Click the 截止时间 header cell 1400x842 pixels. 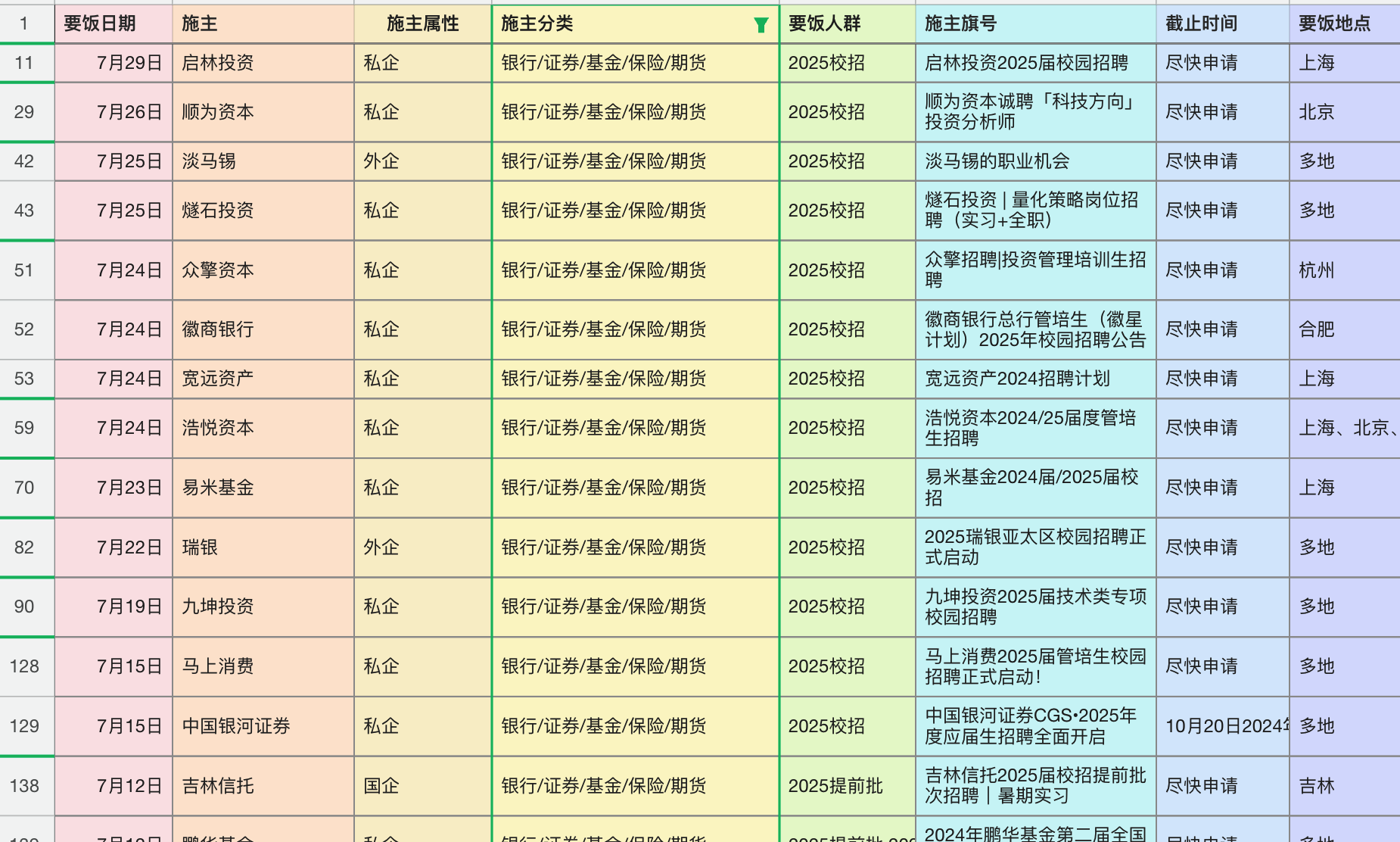[1221, 24]
